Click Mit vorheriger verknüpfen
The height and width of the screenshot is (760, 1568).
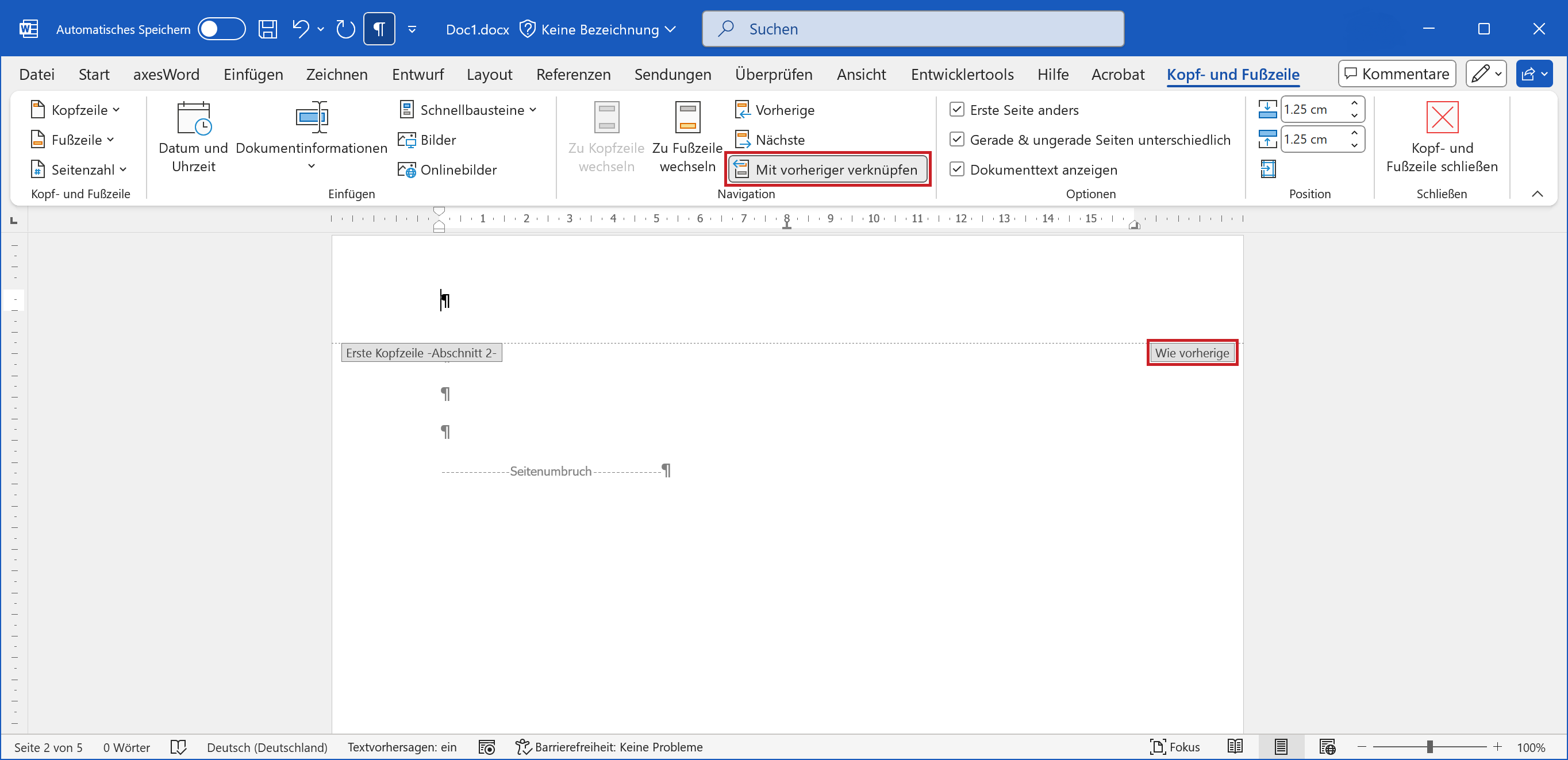(827, 170)
